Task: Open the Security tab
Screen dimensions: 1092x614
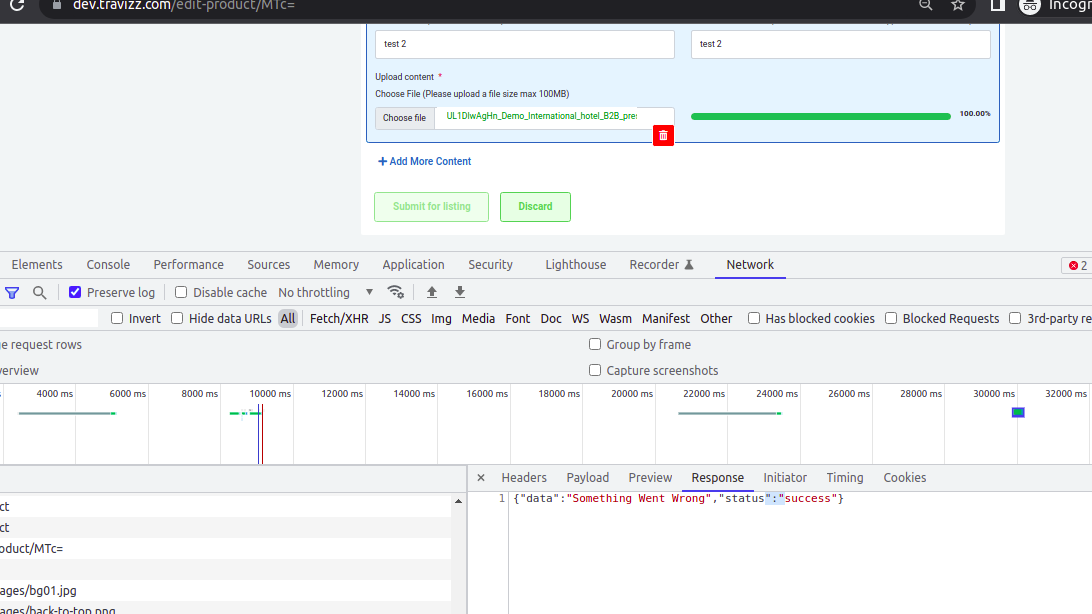Action: (x=490, y=265)
